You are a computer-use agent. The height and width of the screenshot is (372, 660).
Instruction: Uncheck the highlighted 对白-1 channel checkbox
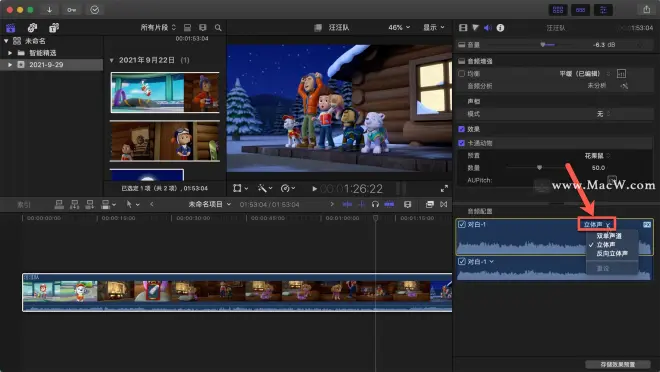pyautogui.click(x=462, y=224)
